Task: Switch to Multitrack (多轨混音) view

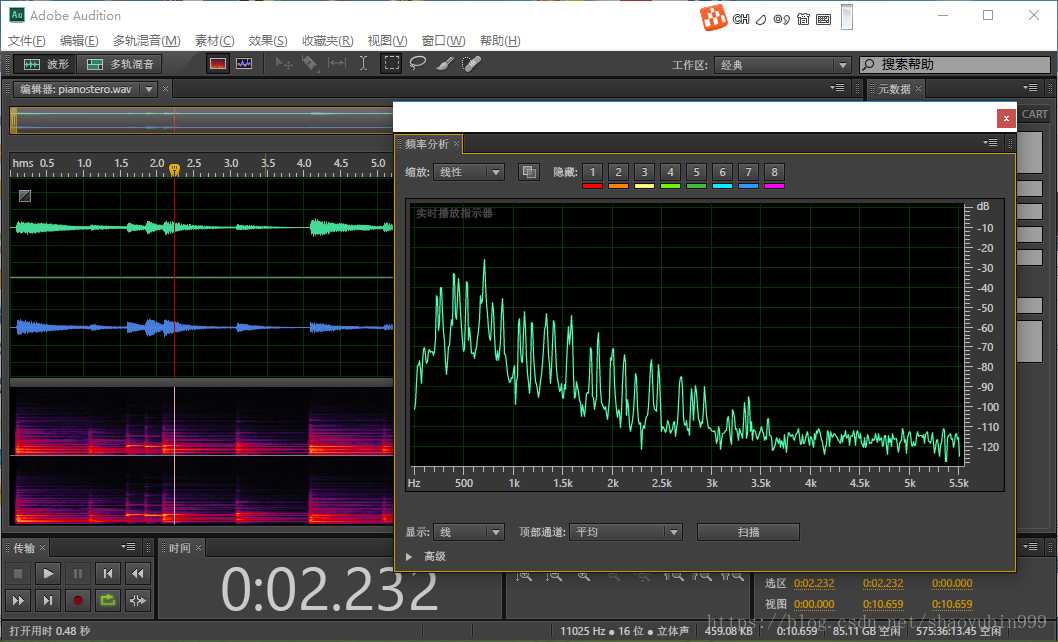Action: [119, 64]
